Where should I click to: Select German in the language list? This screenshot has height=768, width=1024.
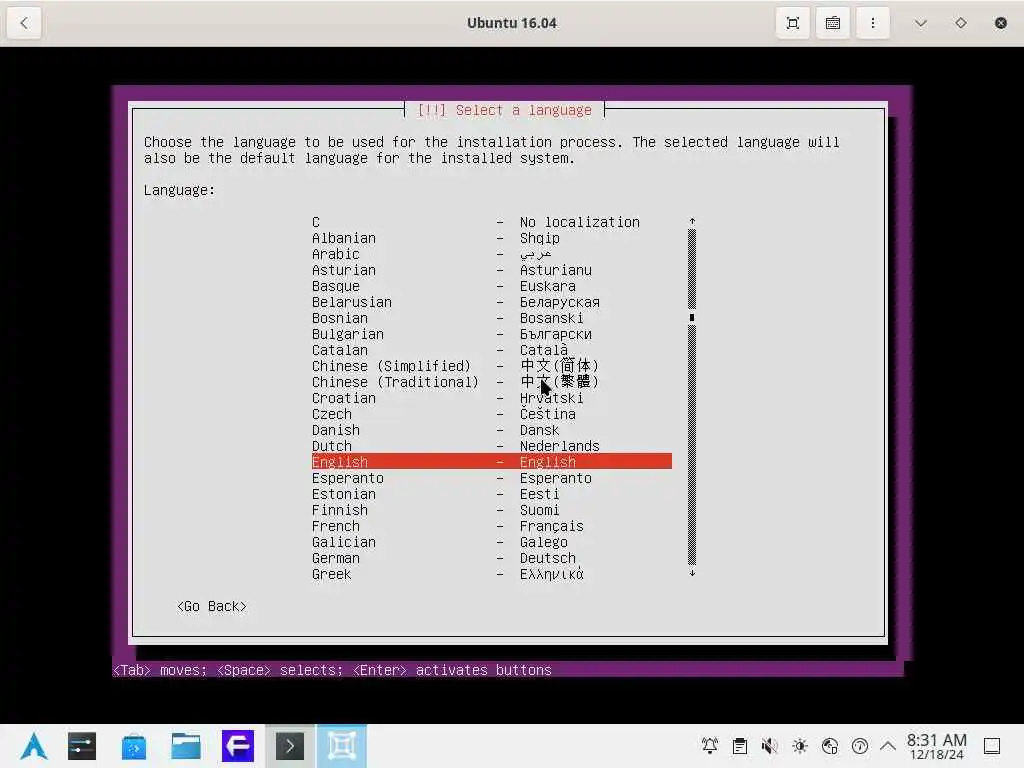click(x=491, y=558)
